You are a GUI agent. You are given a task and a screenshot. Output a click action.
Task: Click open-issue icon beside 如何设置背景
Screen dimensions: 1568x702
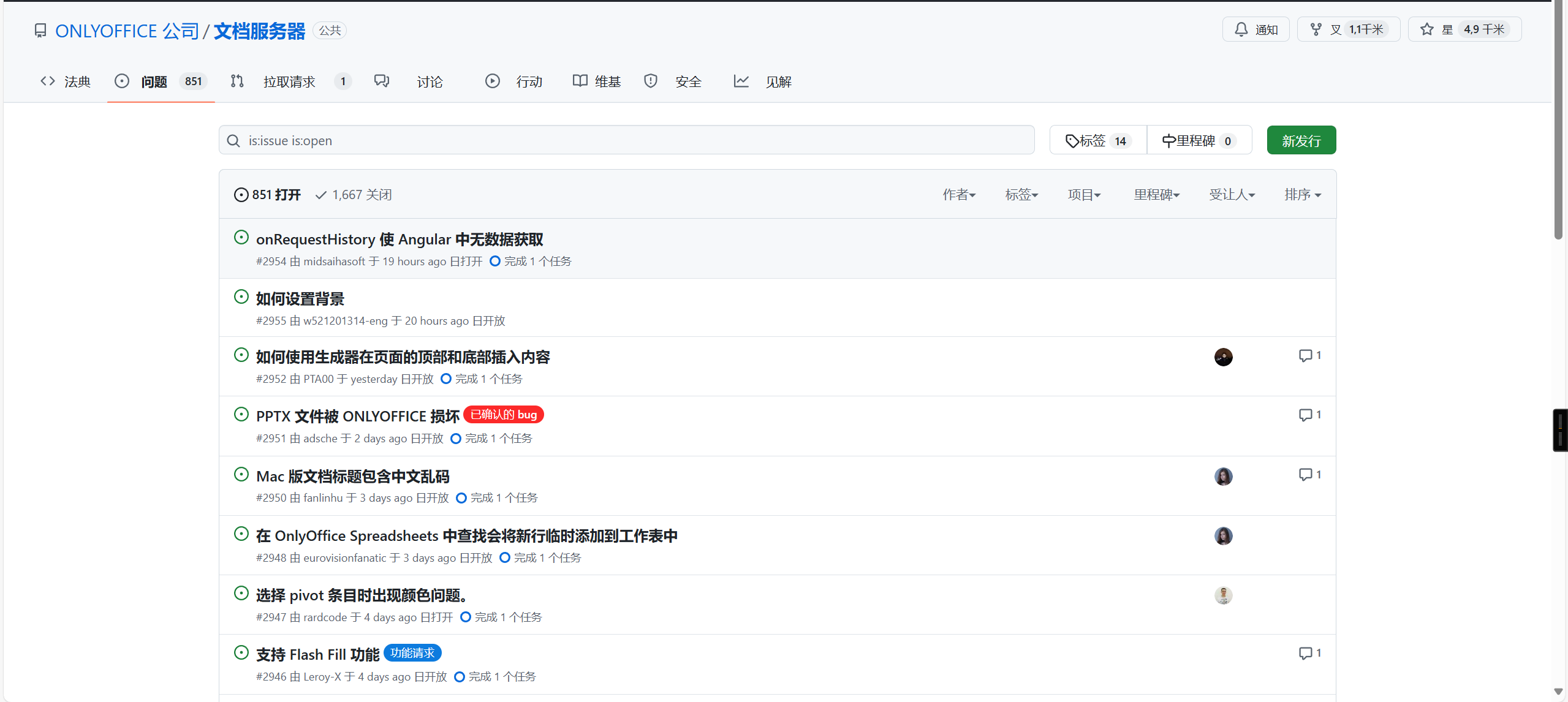pos(241,296)
